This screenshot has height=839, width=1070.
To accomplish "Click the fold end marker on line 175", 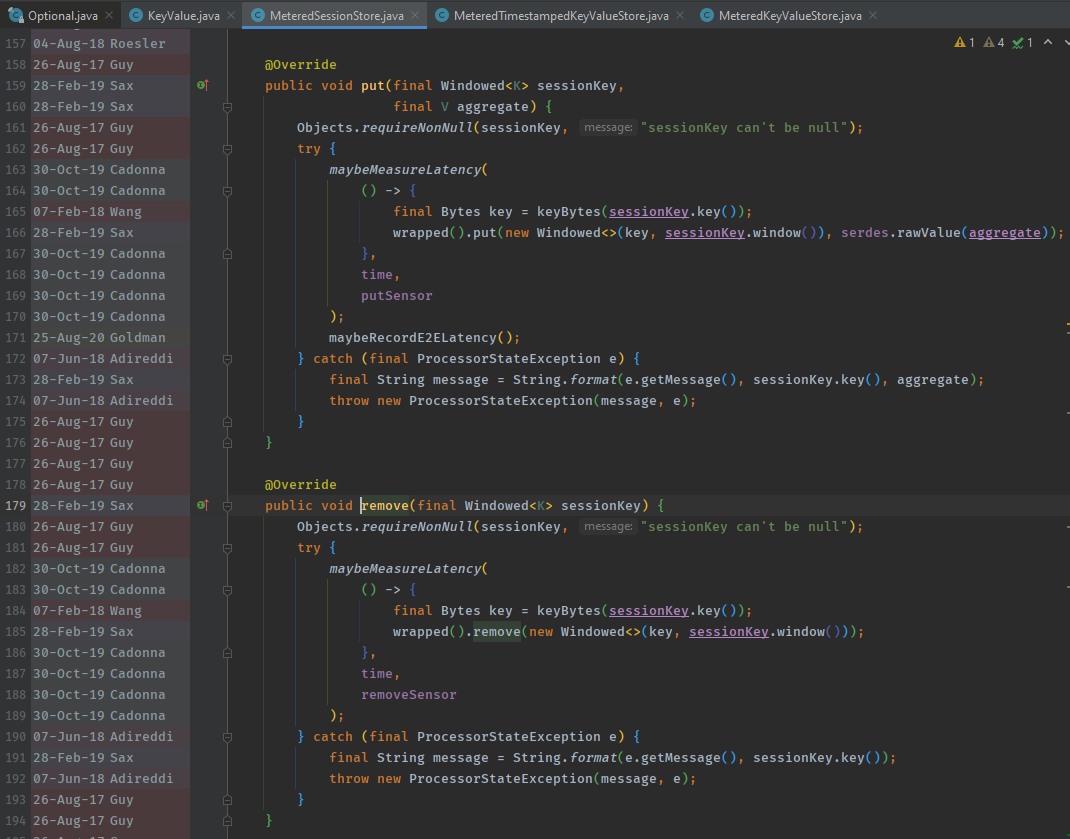I will tap(227, 422).
